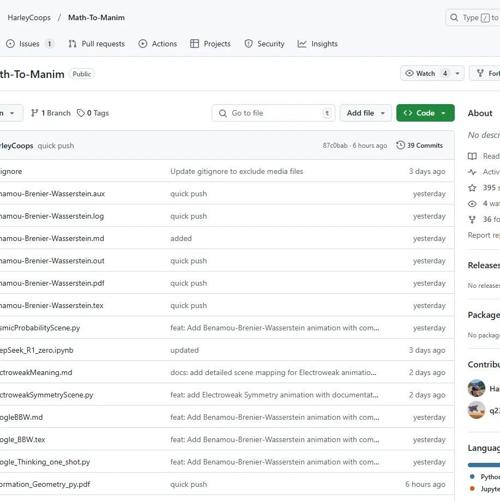Open the Brenier-Wasserstein.pdf file
This screenshot has height=501, width=500.
point(52,283)
